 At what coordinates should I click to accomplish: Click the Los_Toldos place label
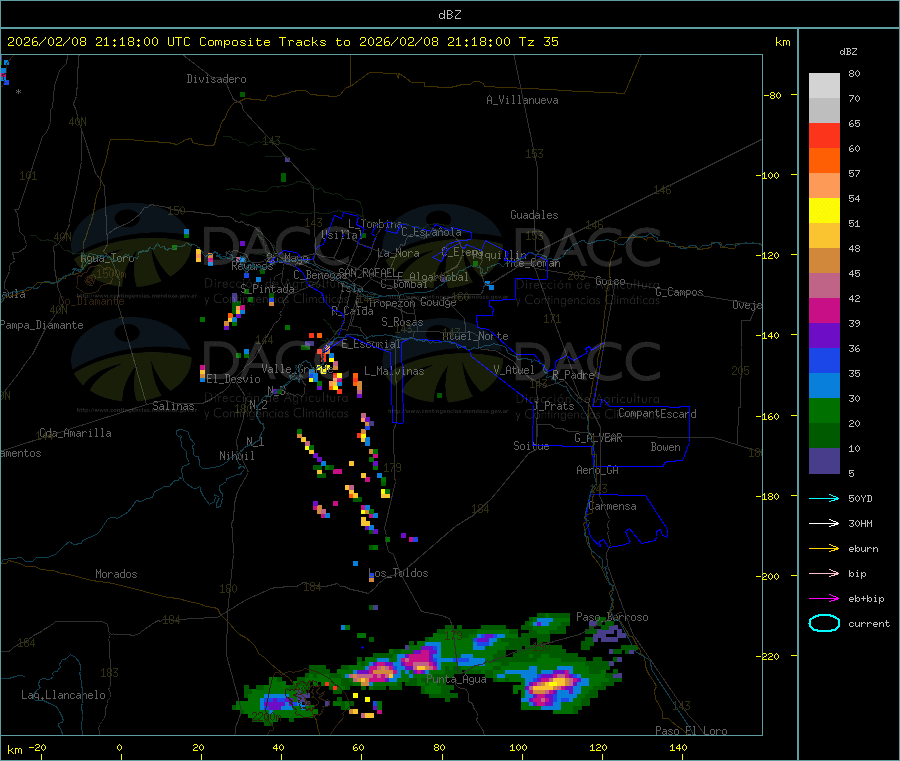(x=398, y=573)
